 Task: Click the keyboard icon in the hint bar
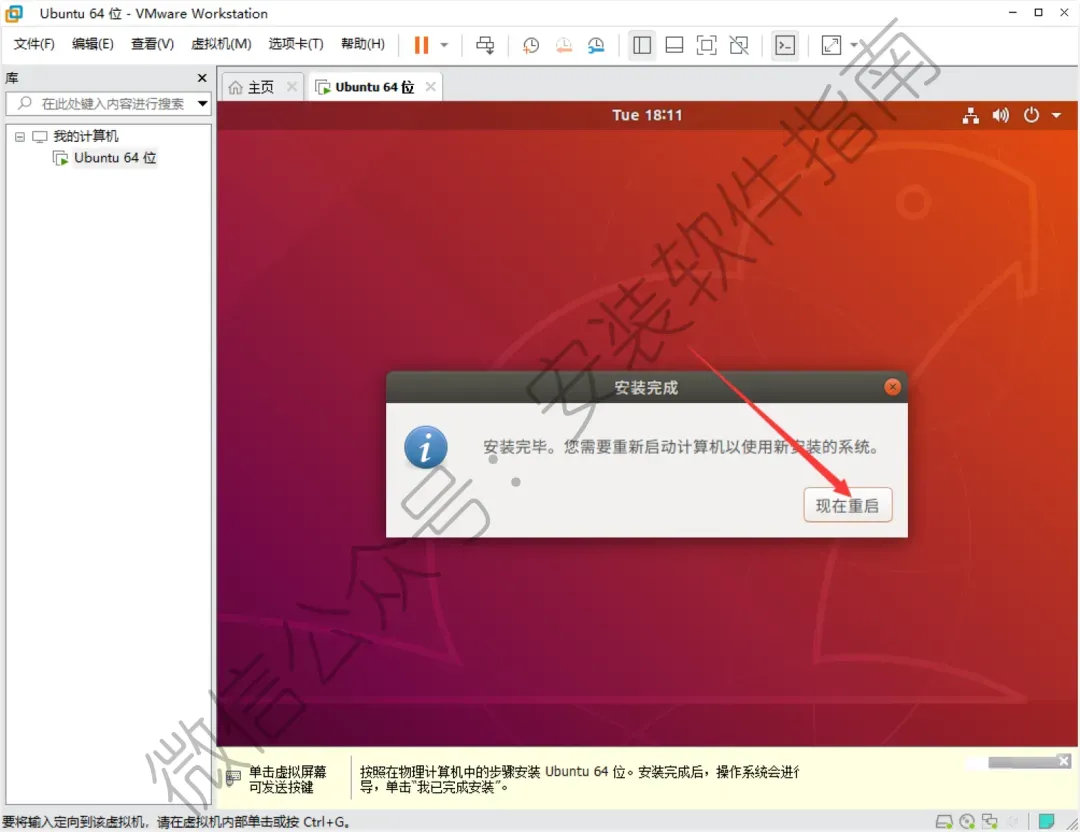tap(233, 778)
